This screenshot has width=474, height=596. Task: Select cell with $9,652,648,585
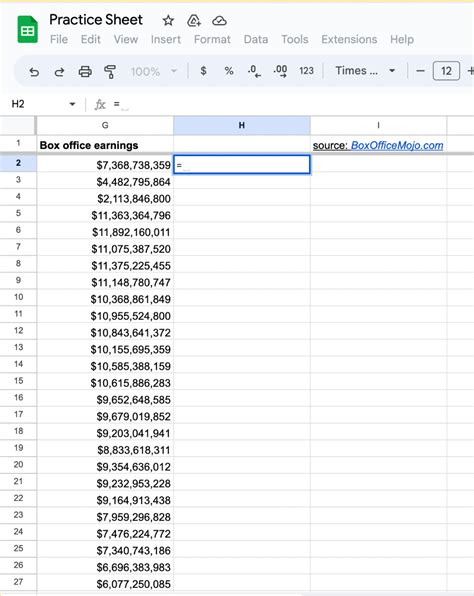click(105, 399)
